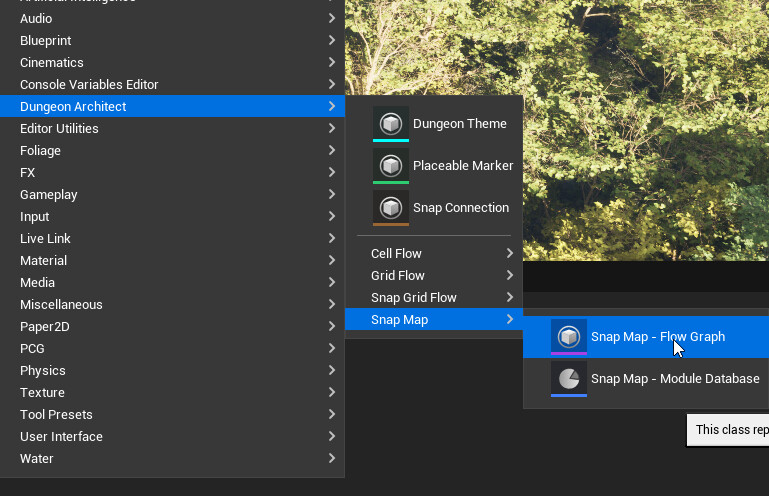Expand the Audio category chevron
Viewport: 769px width, 496px height.
click(332, 18)
